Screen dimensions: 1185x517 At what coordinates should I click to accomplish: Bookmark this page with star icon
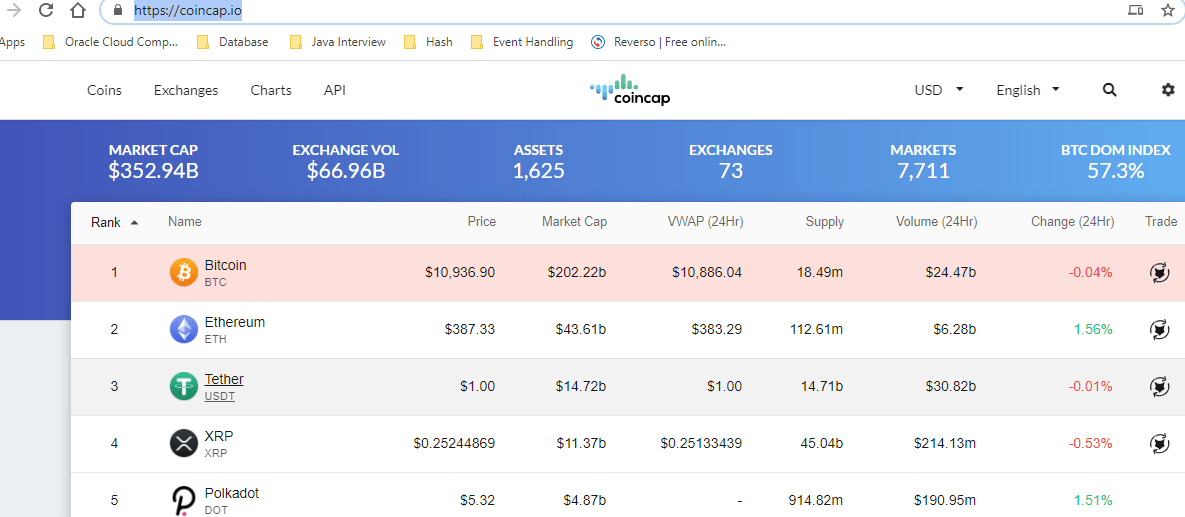click(1167, 11)
